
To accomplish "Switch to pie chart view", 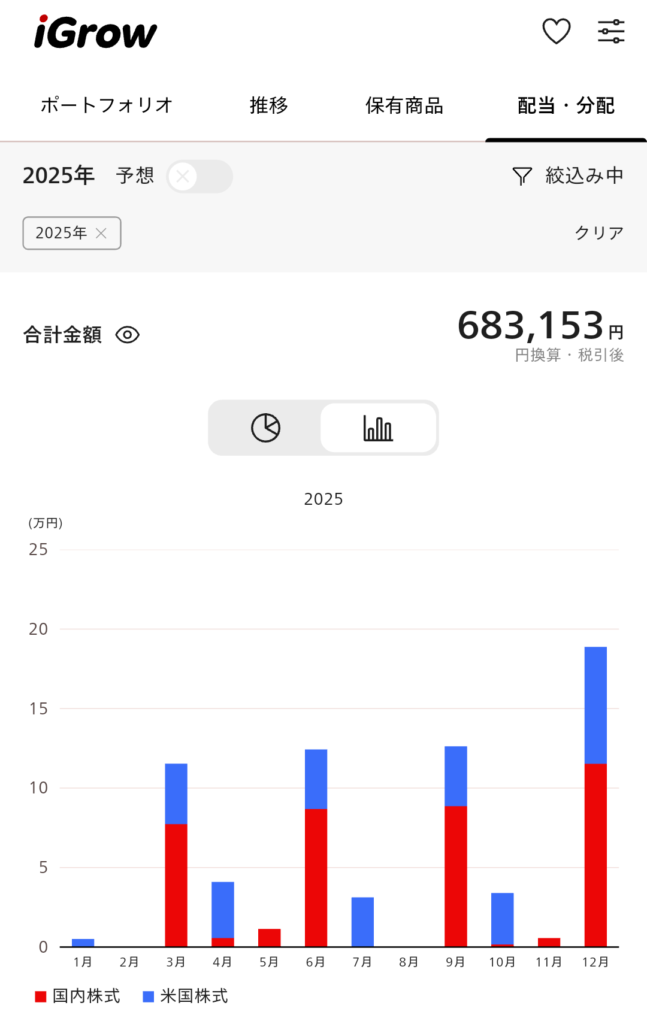I will (266, 428).
